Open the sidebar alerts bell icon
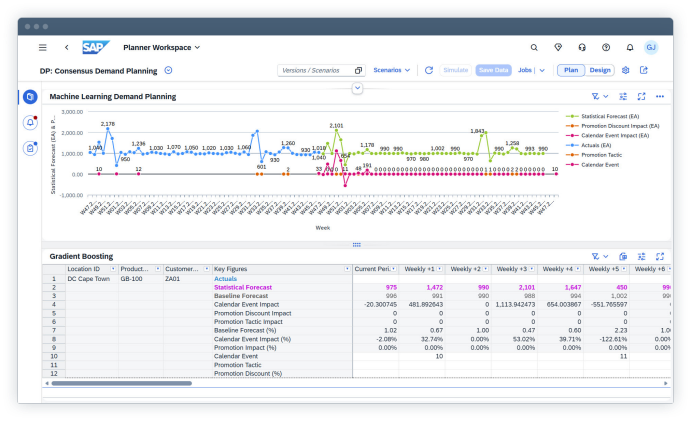 click(30, 122)
